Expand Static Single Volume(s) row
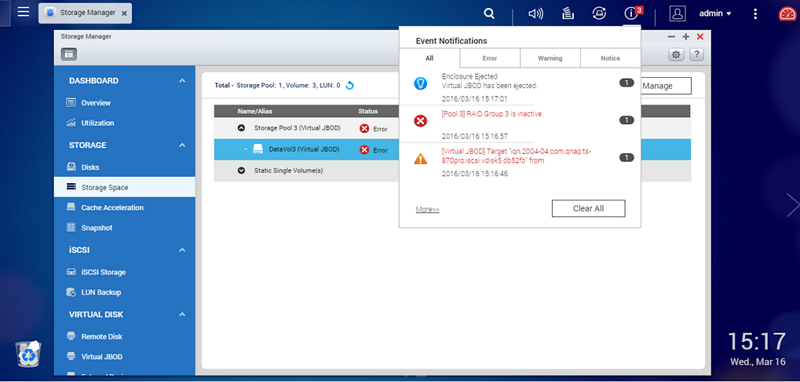The image size is (800, 382). pos(242,171)
